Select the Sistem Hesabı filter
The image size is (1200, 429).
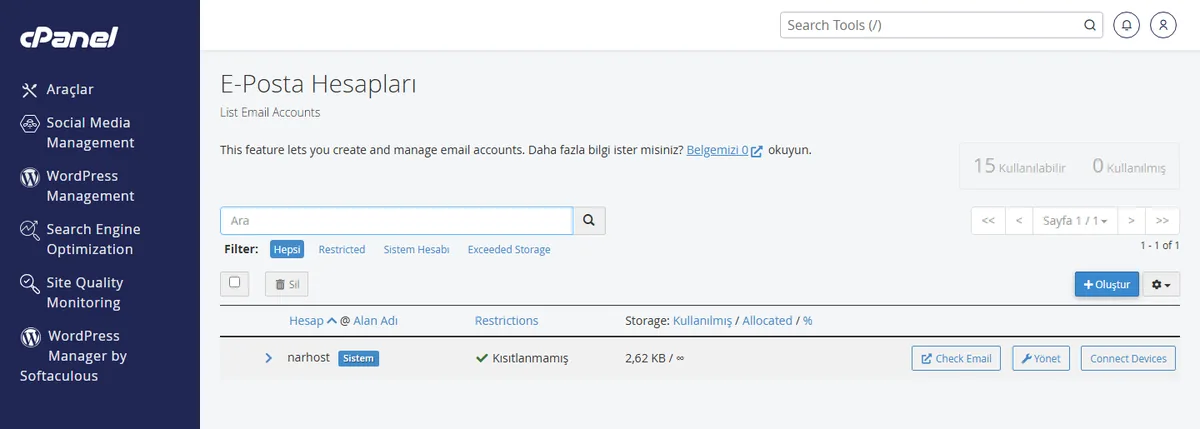pyautogui.click(x=416, y=249)
